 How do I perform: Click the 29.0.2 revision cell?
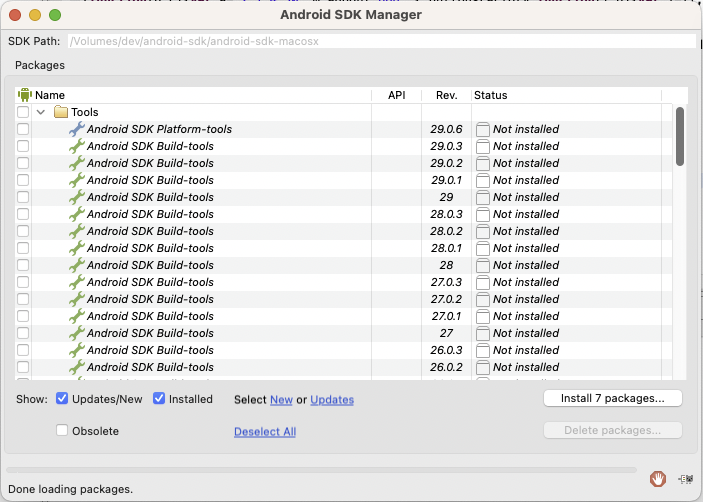(446, 163)
